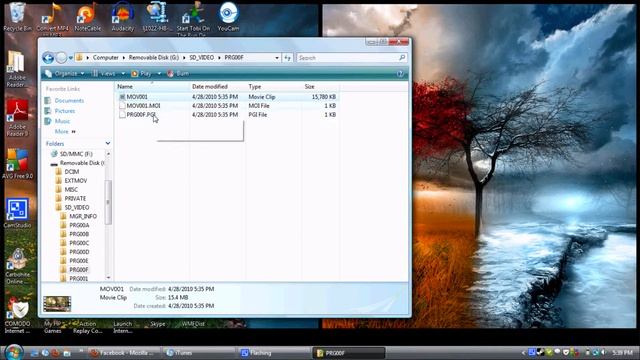Click the arrow after SD_VIDEO in the address bar
The image size is (640, 360).
[219, 58]
